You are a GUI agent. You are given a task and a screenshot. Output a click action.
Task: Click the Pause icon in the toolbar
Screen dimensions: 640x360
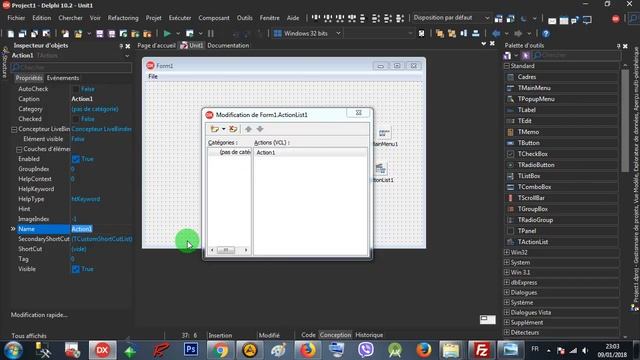211,33
